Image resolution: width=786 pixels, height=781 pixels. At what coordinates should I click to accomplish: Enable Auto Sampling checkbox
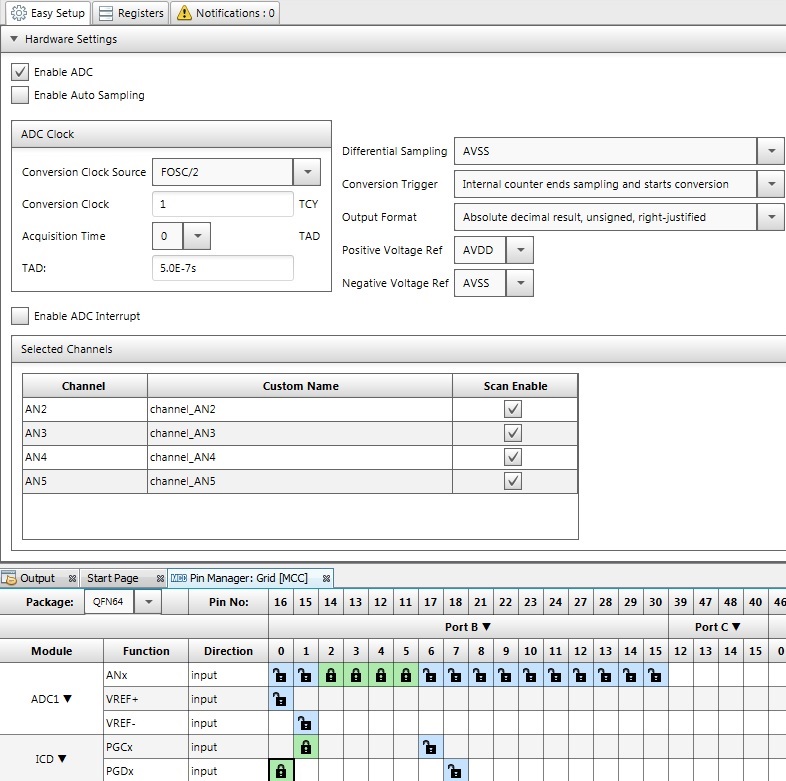point(20,95)
